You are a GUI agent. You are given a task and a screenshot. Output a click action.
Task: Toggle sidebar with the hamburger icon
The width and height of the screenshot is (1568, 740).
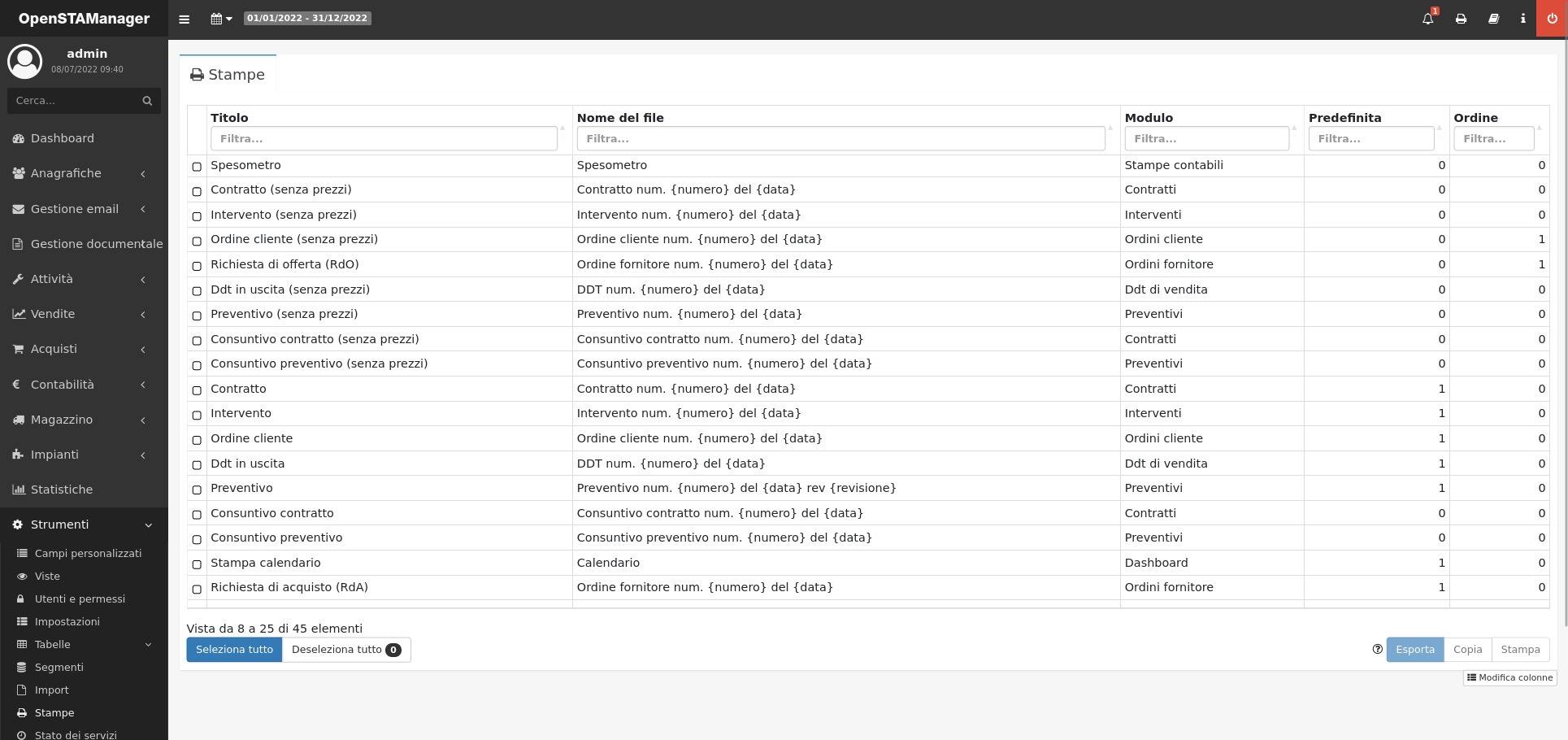(x=185, y=19)
